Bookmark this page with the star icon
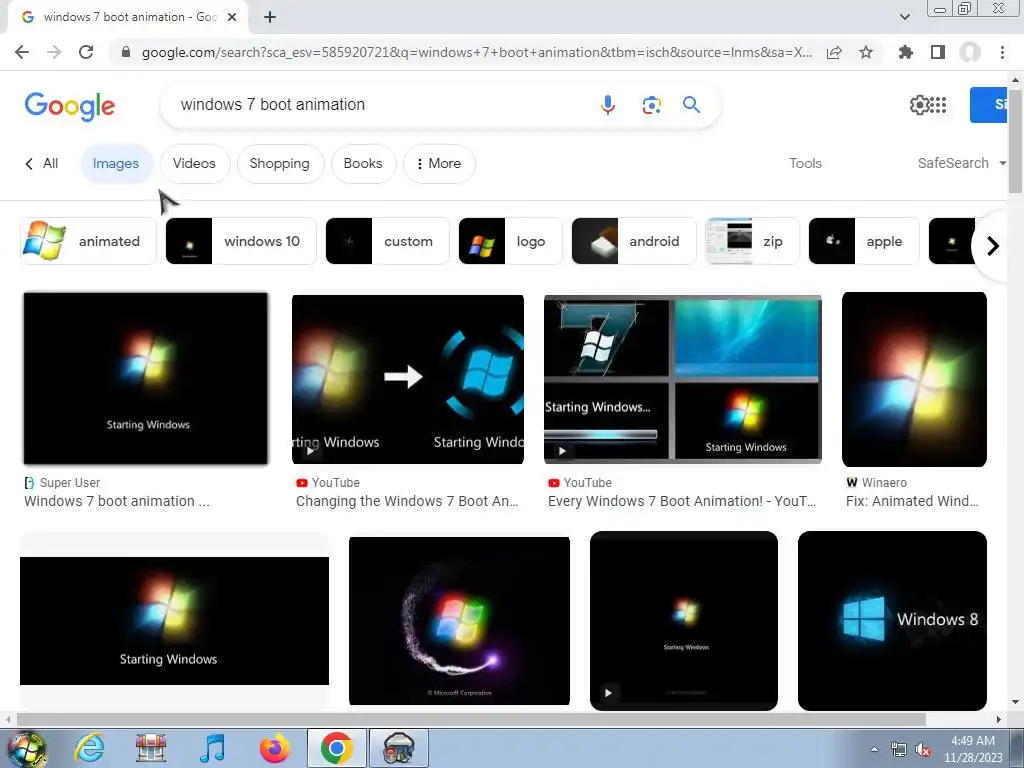Image resolution: width=1024 pixels, height=768 pixels. tap(866, 52)
